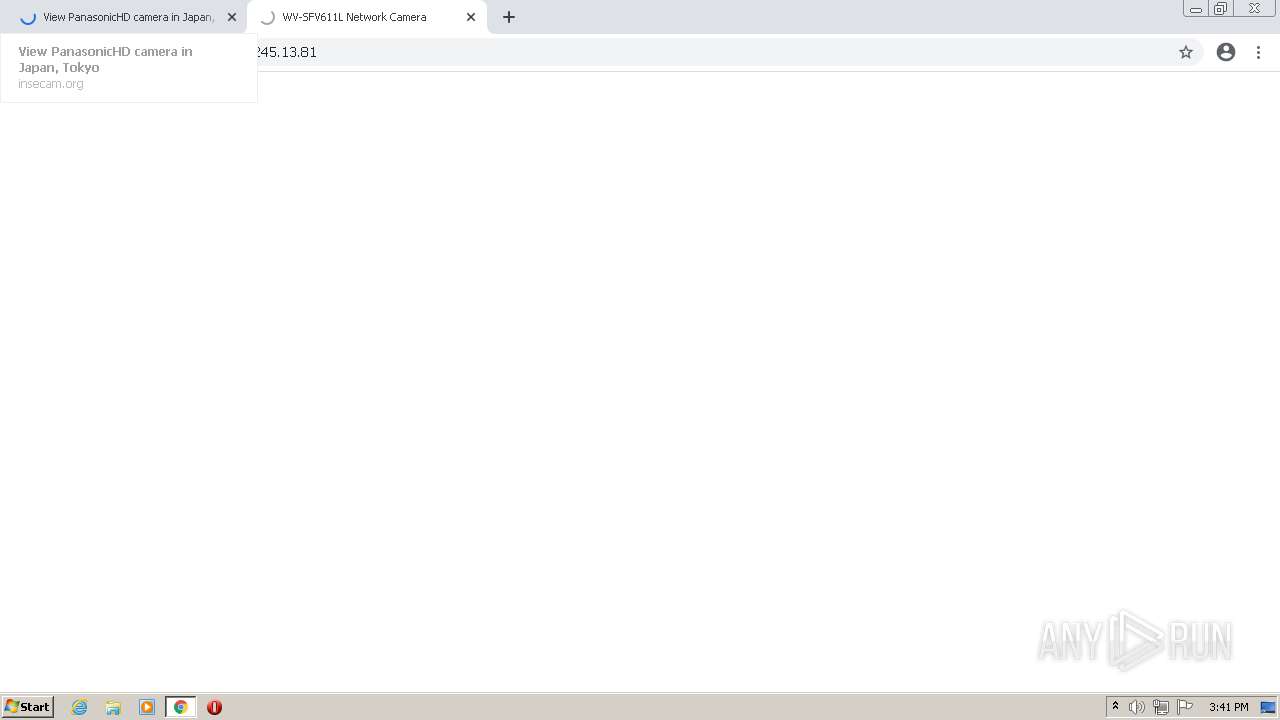Launch Internet Explorer from taskbar

point(80,707)
